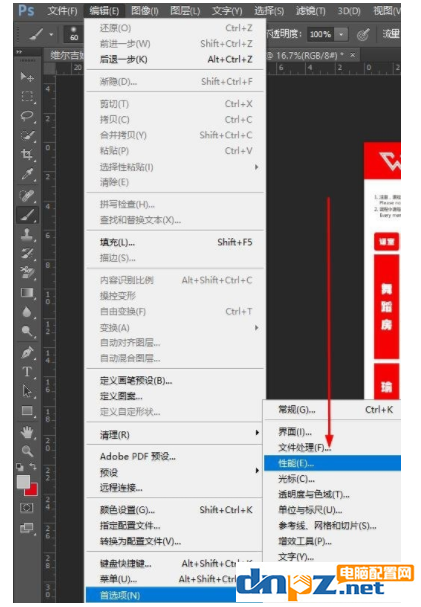421x607 pixels.
Task: Open the File menu
Action: coord(63,11)
